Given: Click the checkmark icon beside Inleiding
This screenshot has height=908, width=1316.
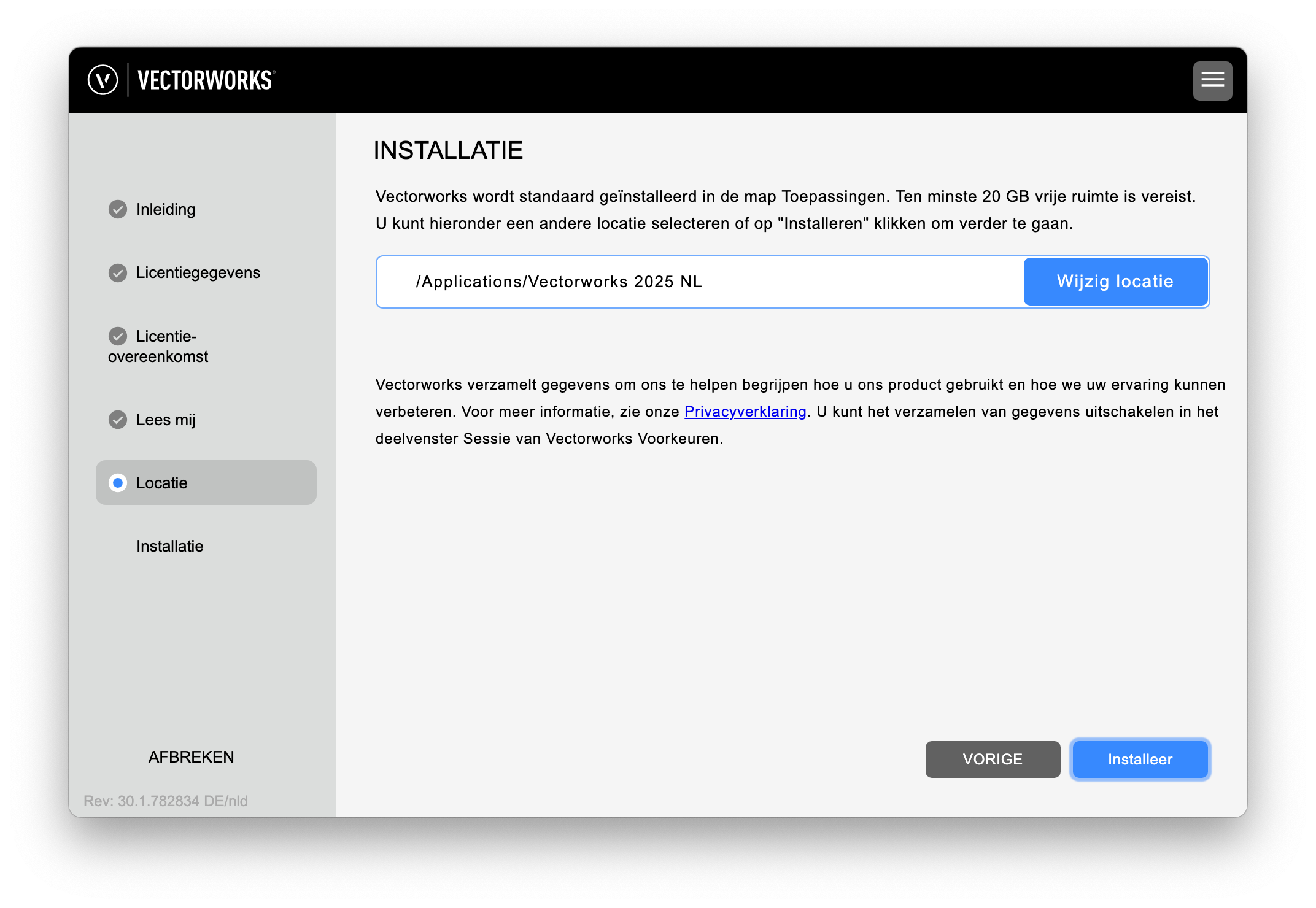Looking at the screenshot, I should tap(118, 209).
